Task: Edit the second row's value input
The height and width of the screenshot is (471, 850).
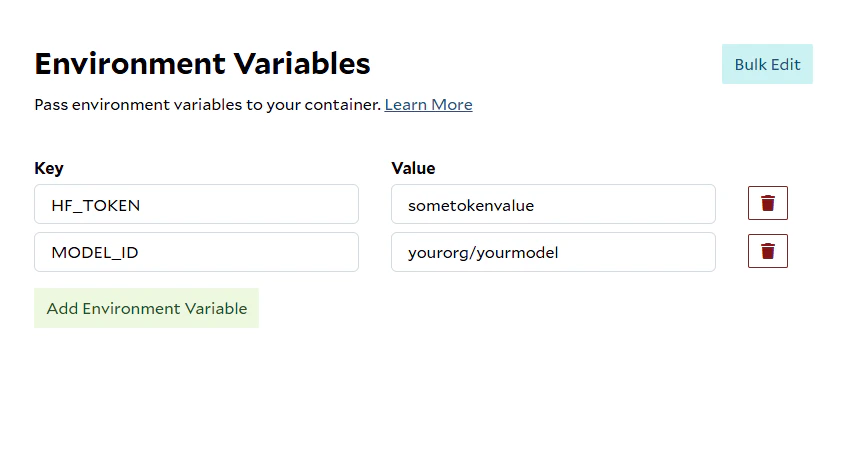Action: pos(553,252)
